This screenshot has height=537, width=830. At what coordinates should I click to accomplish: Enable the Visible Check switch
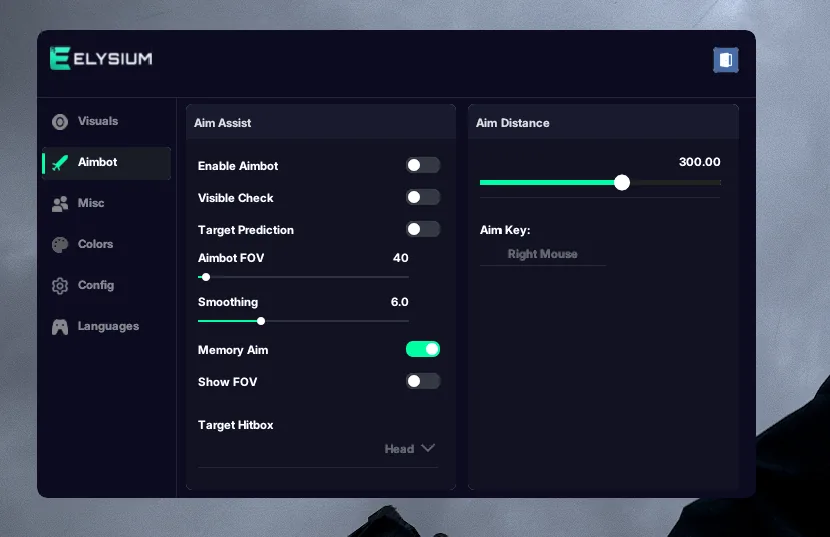(422, 197)
